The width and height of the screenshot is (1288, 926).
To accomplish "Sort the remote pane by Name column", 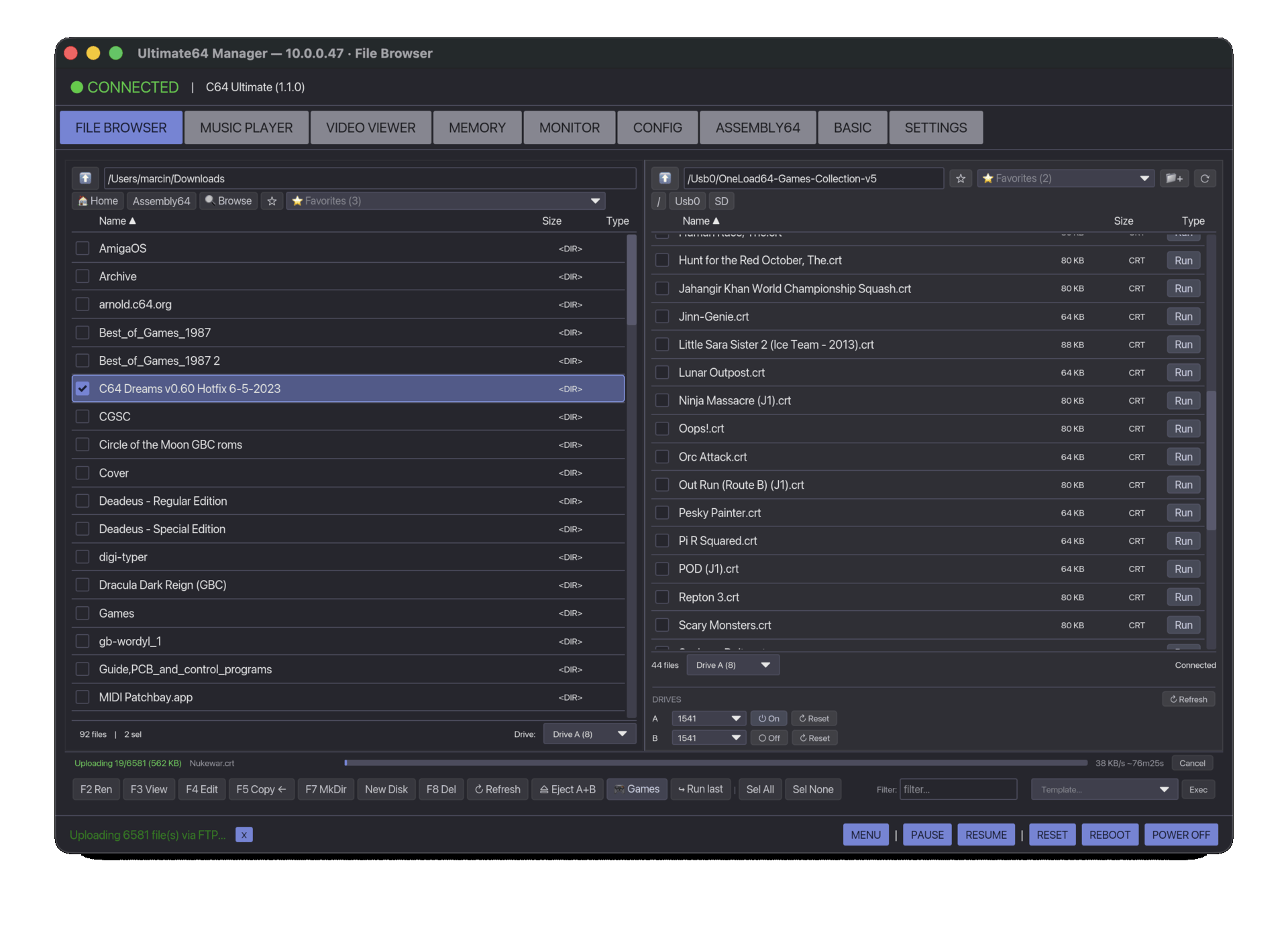I will click(x=701, y=221).
